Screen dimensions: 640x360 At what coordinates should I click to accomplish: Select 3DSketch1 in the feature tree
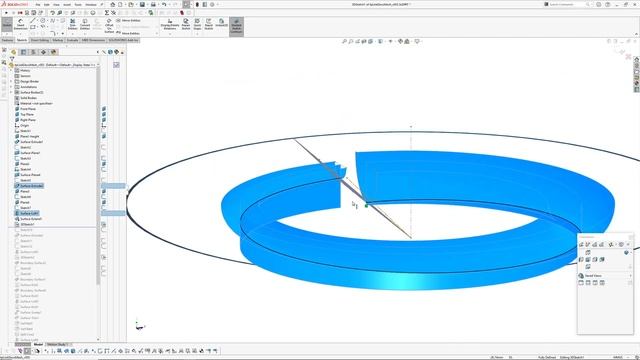click(27, 224)
